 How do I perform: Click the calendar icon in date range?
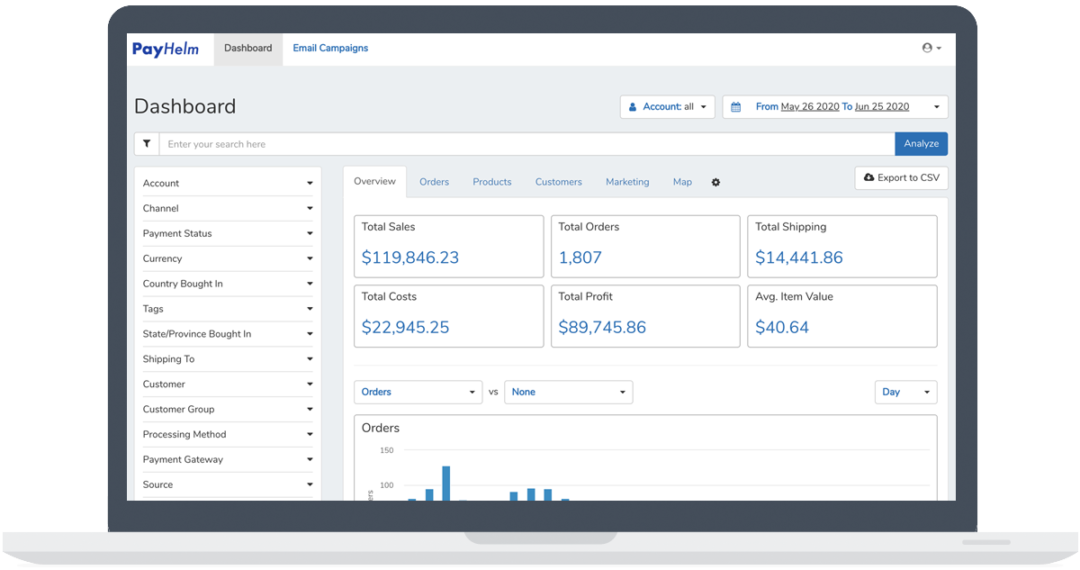click(x=736, y=107)
